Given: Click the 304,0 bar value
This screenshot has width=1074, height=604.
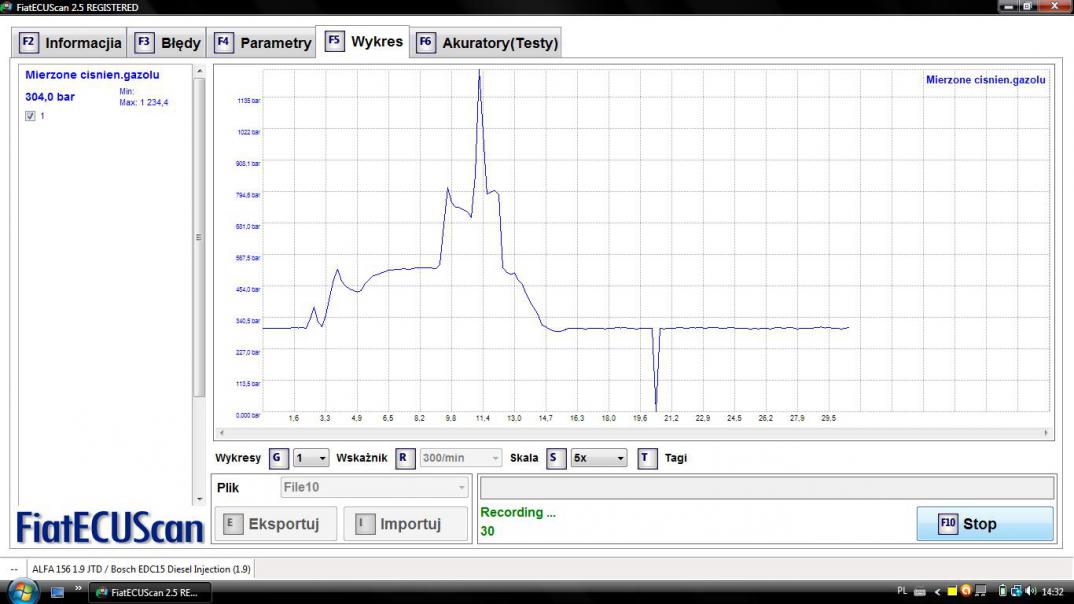Looking at the screenshot, I should point(50,97).
